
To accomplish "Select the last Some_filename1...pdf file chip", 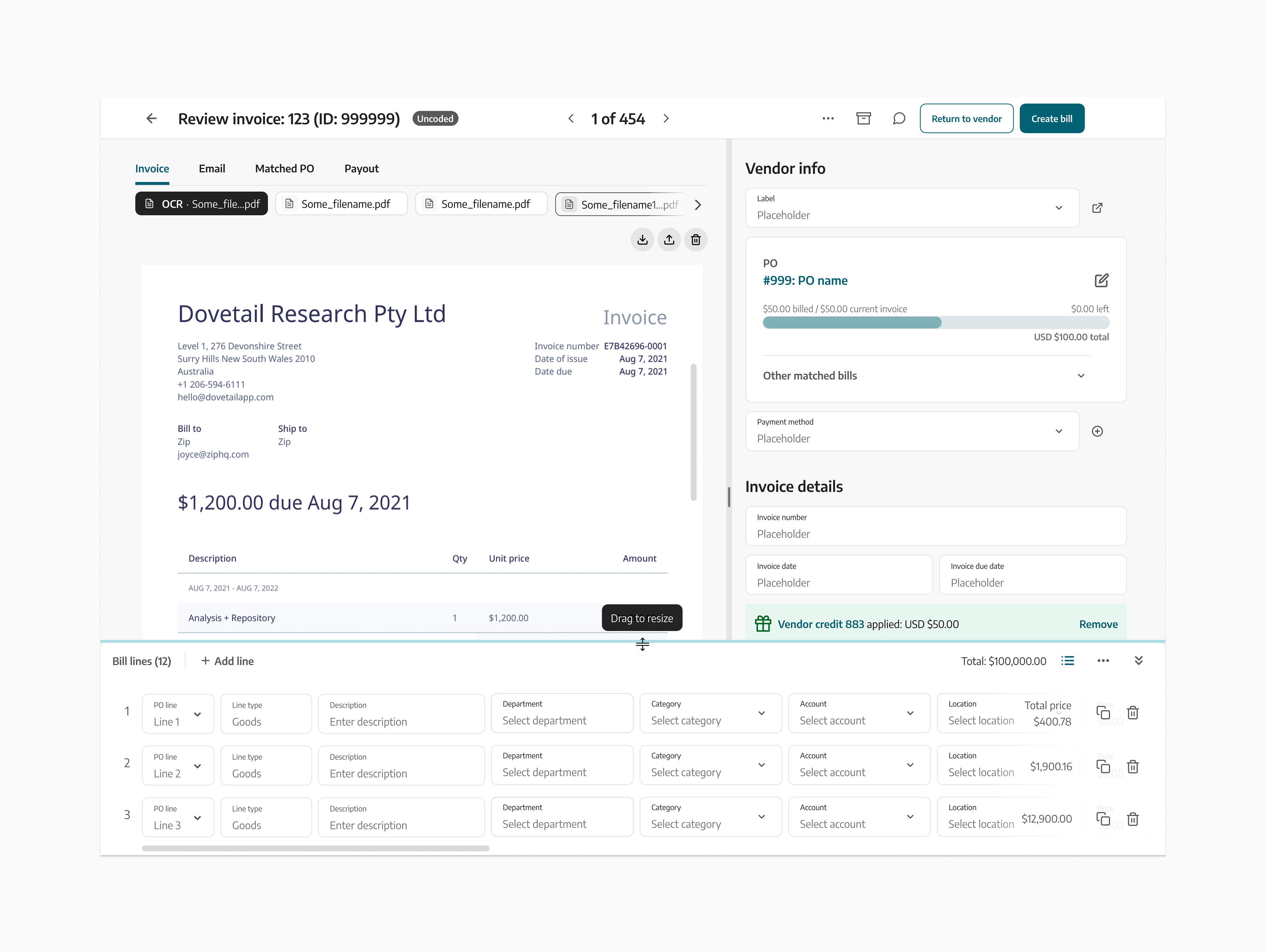I will point(620,204).
